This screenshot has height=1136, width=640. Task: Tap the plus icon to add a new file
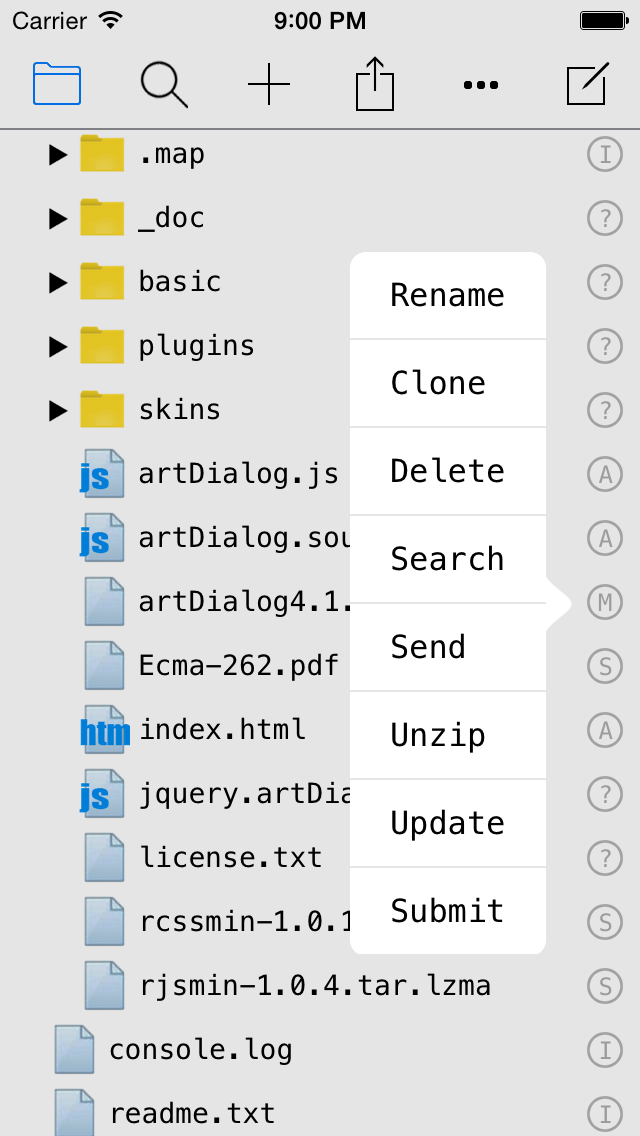pyautogui.click(x=268, y=85)
